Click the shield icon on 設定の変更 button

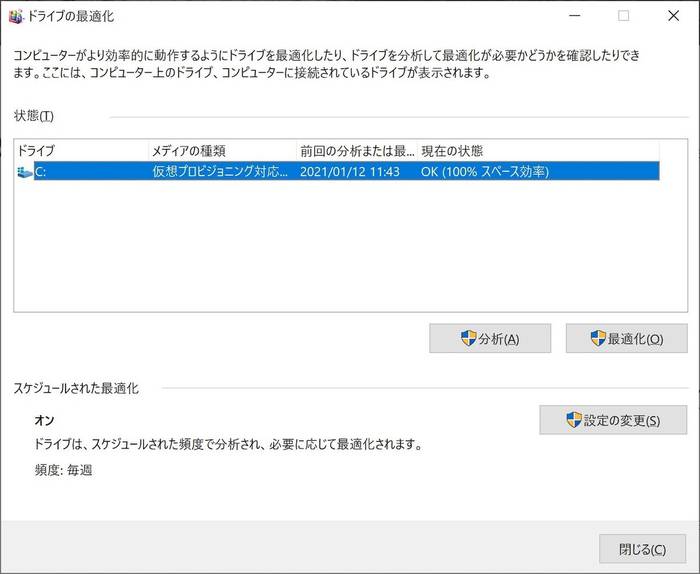(574, 420)
